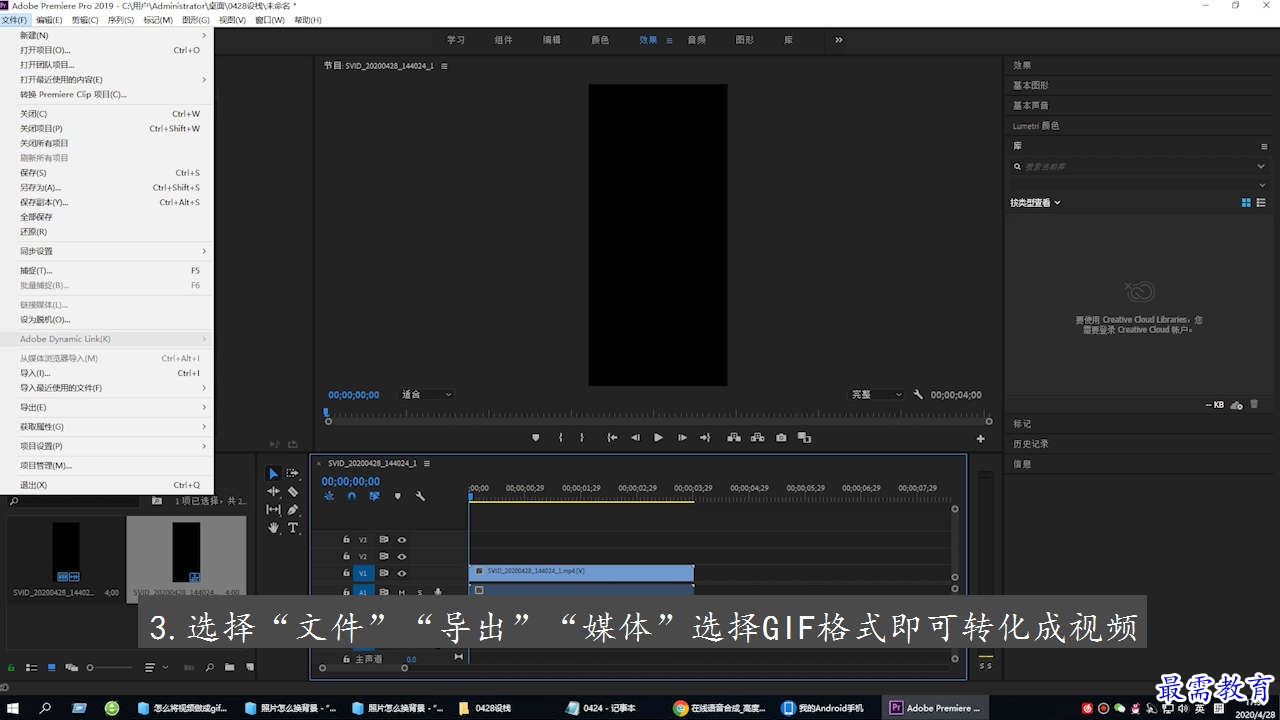The width and height of the screenshot is (1280, 720).
Task: Expand the 按类型查看 view dropdown
Action: [x=1035, y=203]
